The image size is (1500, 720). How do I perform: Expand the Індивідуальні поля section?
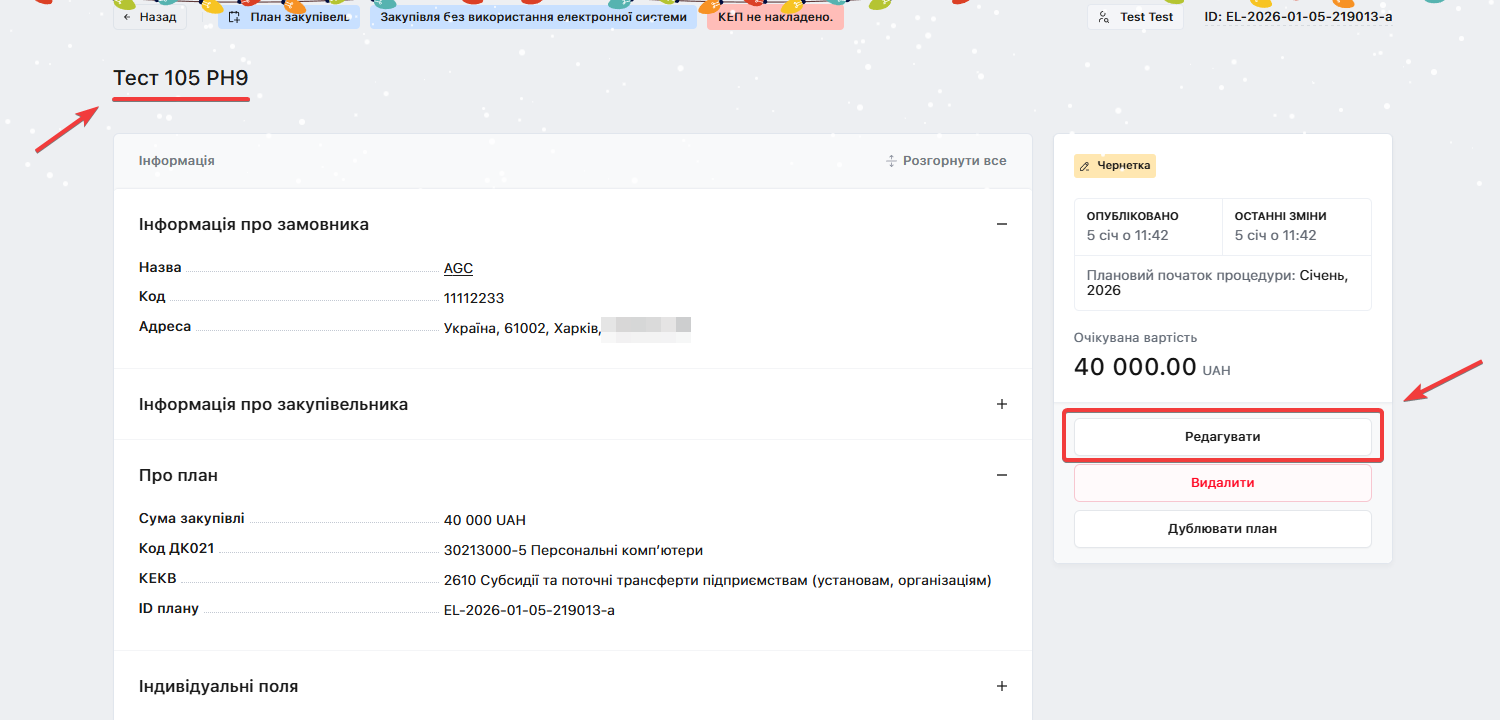tap(1002, 686)
